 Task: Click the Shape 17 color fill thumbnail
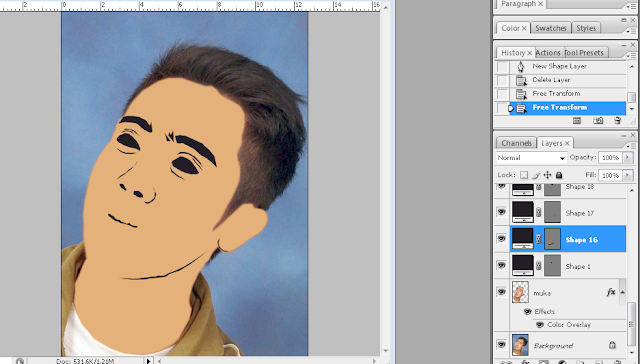(523, 212)
